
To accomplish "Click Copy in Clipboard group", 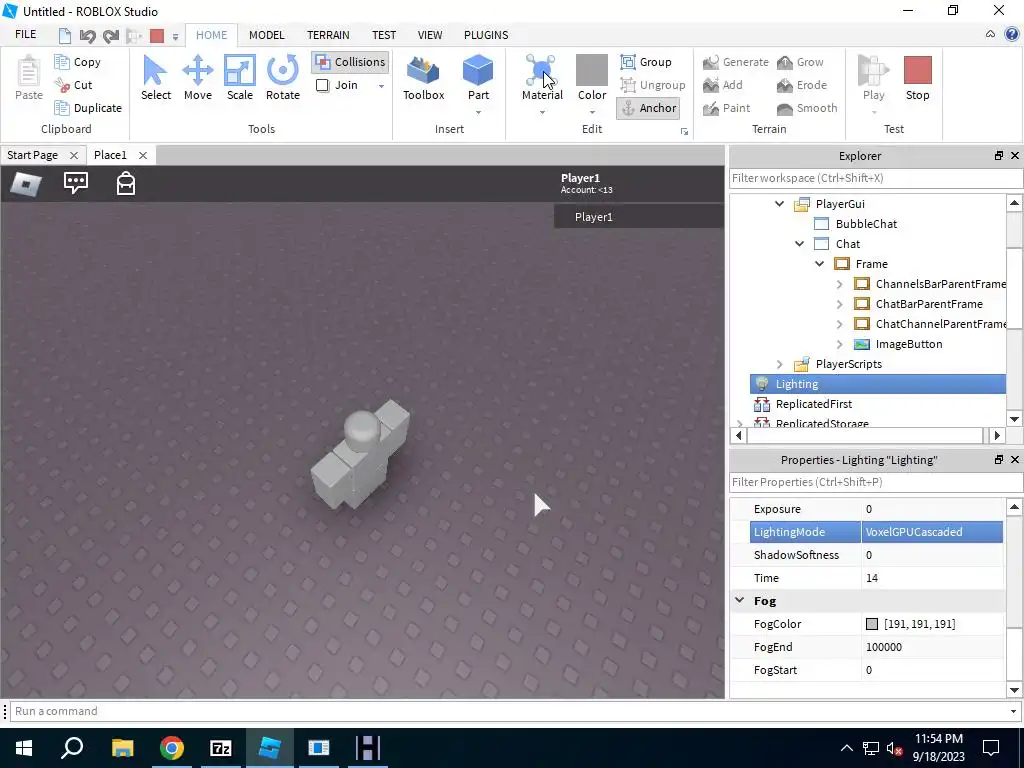I will (78, 62).
